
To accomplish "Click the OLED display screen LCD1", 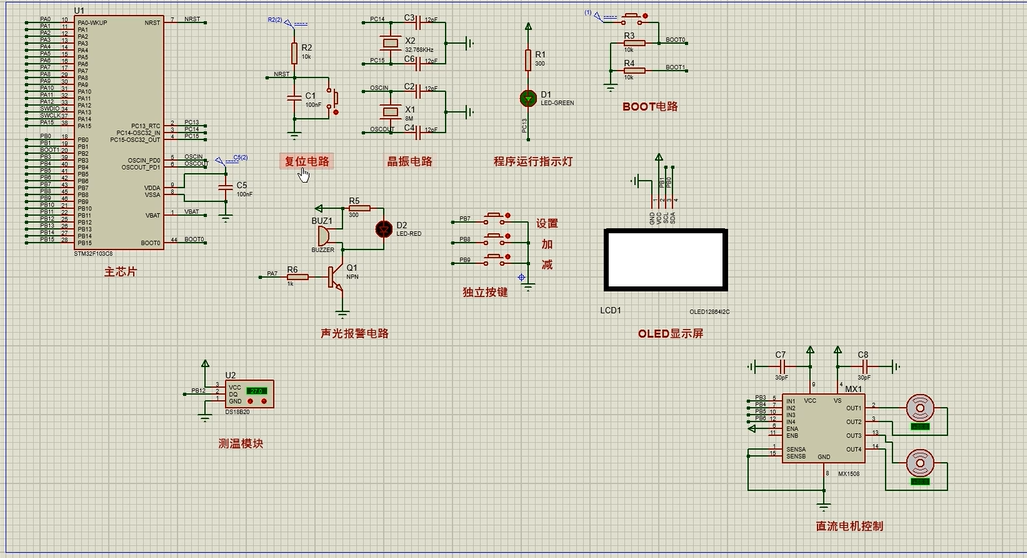I will tap(665, 259).
